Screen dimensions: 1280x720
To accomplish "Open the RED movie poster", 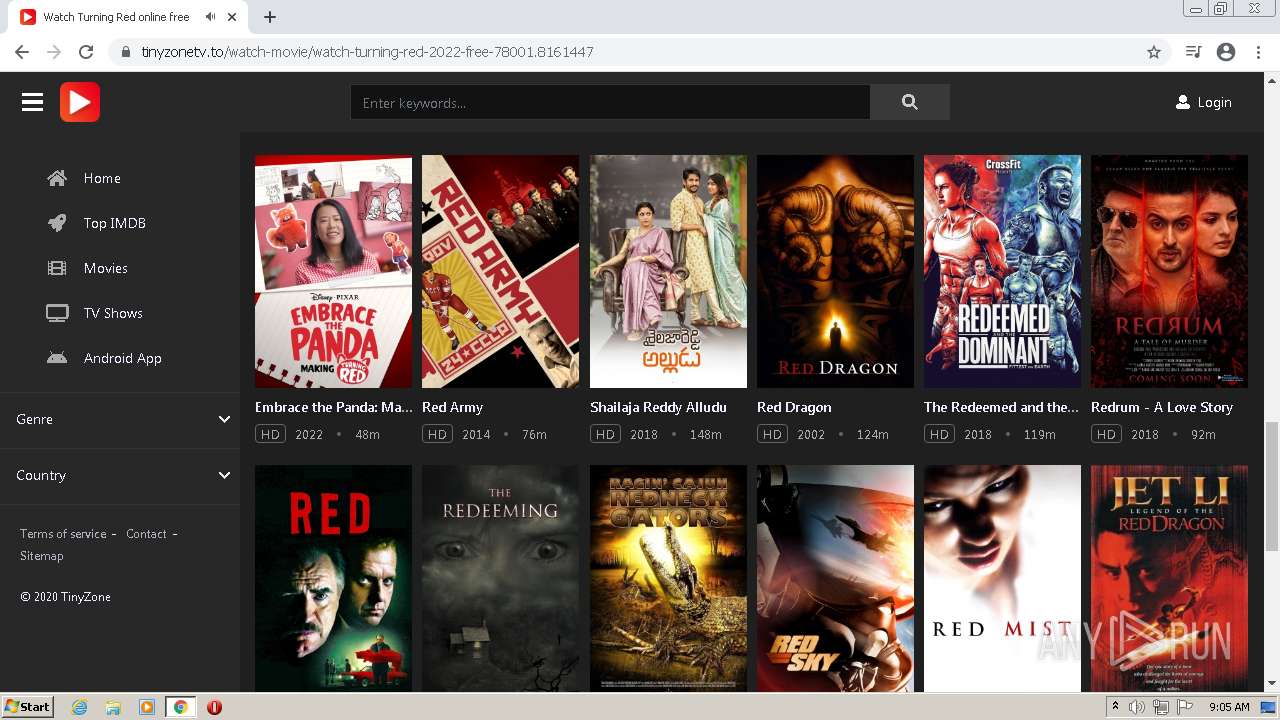I will tap(333, 578).
